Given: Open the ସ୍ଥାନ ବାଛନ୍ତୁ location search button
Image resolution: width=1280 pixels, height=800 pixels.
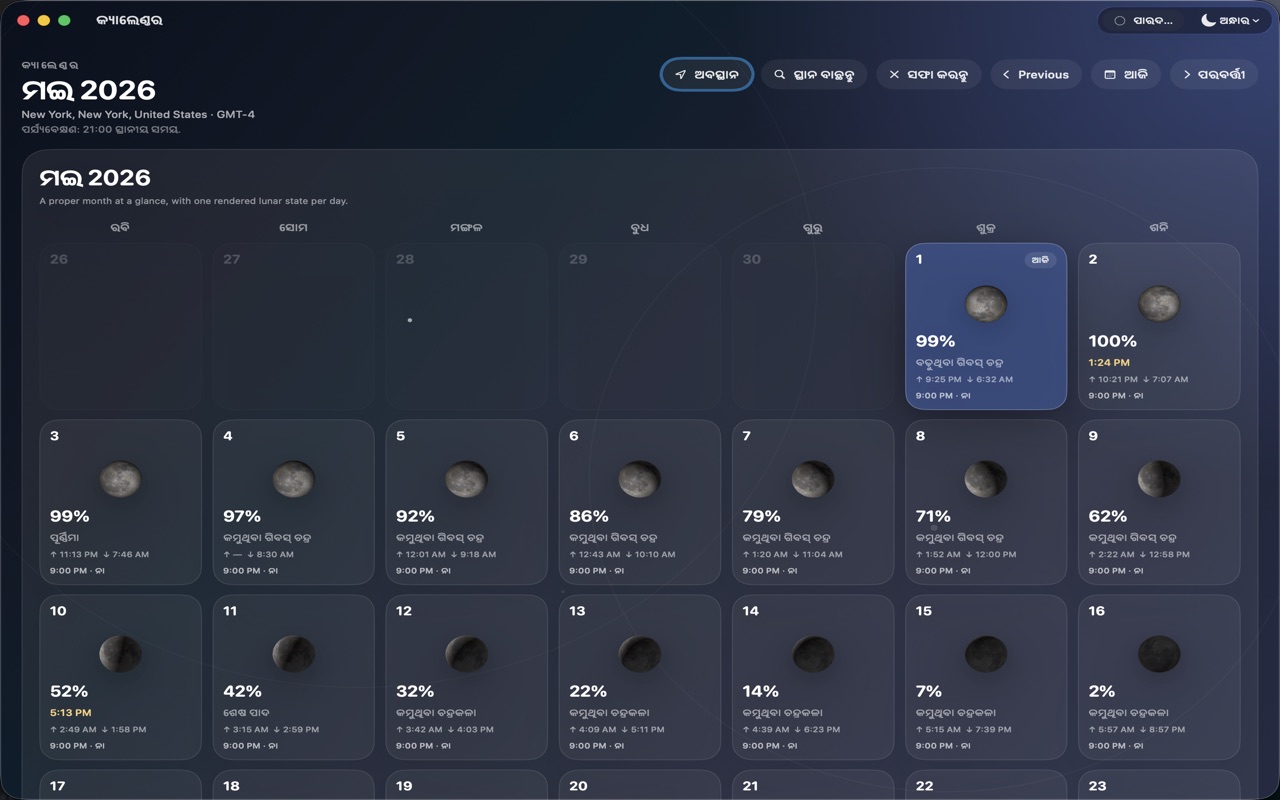Looking at the screenshot, I should coord(813,74).
